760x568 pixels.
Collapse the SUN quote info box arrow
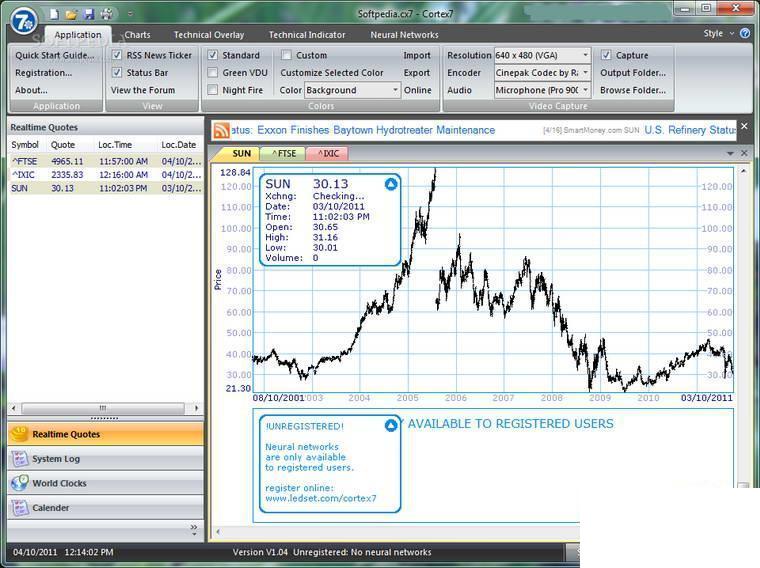pos(391,184)
